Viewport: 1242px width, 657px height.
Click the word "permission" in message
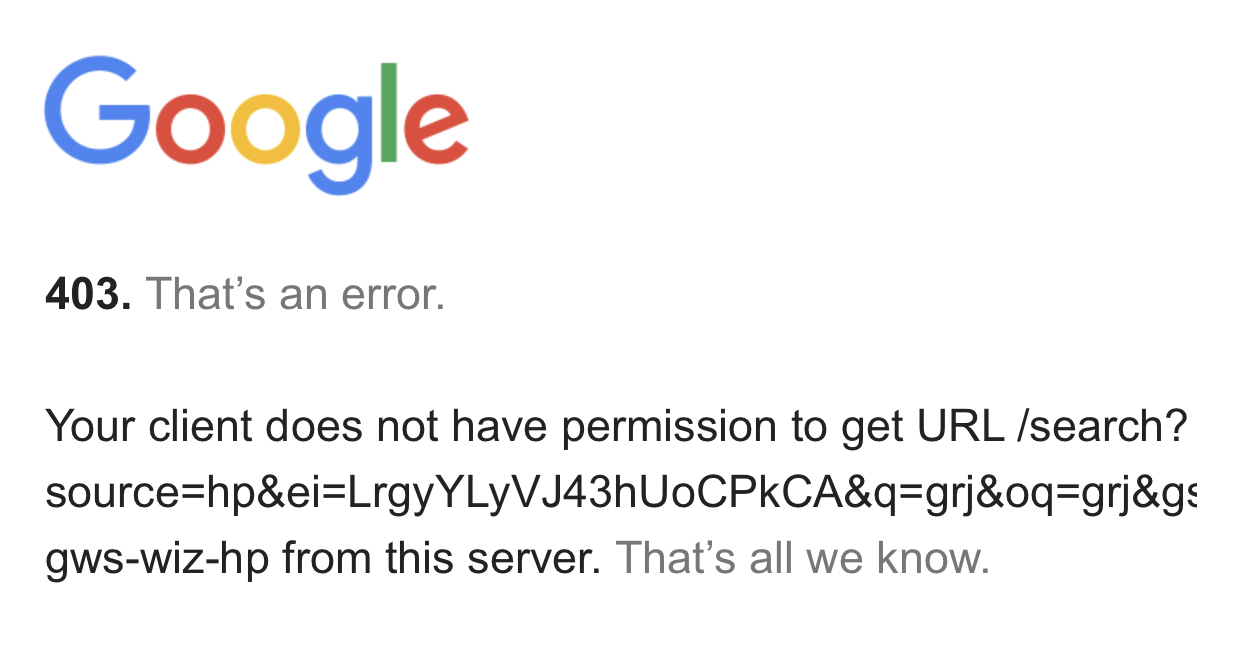click(666, 428)
